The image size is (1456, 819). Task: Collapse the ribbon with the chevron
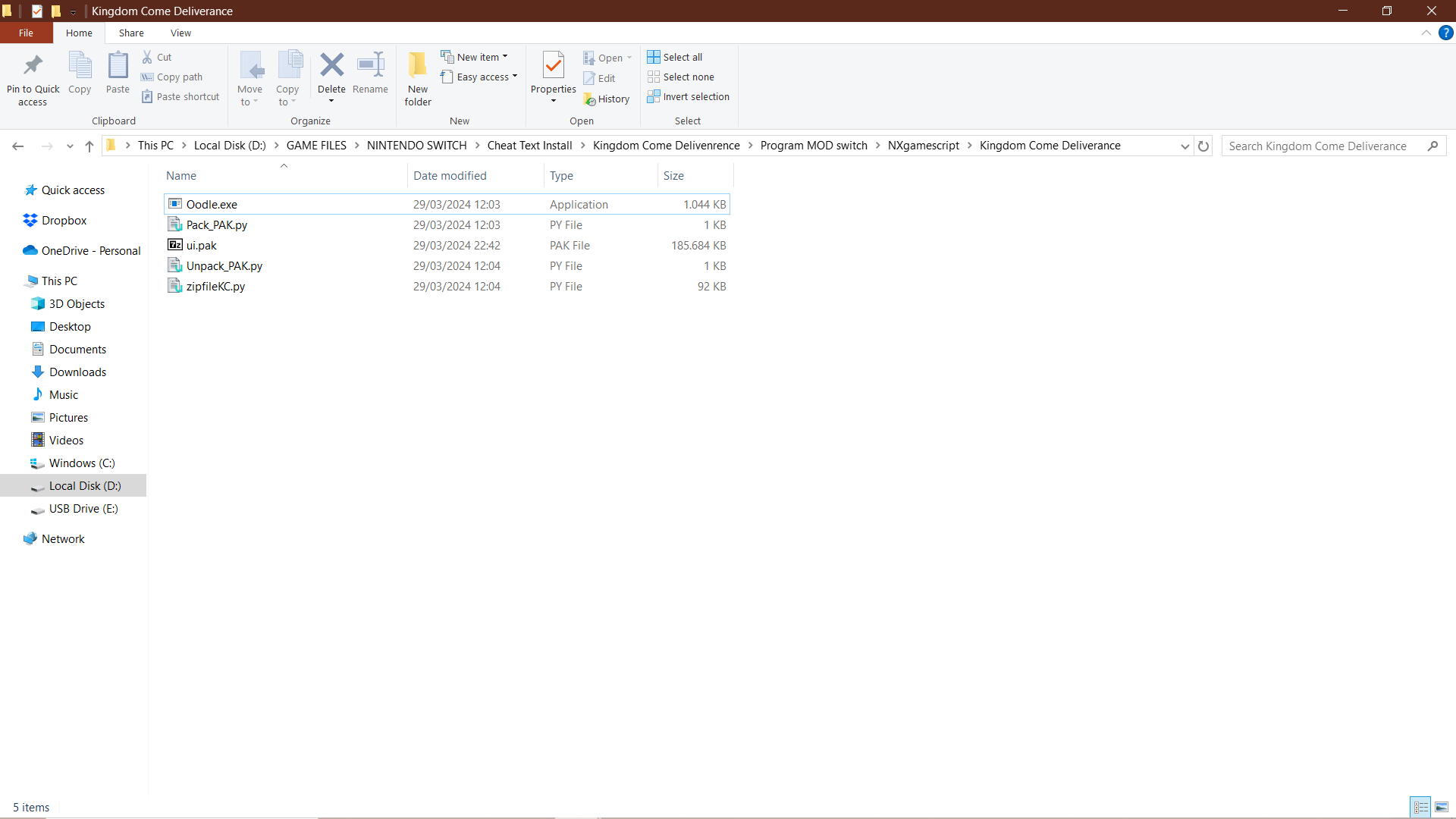coord(1426,33)
